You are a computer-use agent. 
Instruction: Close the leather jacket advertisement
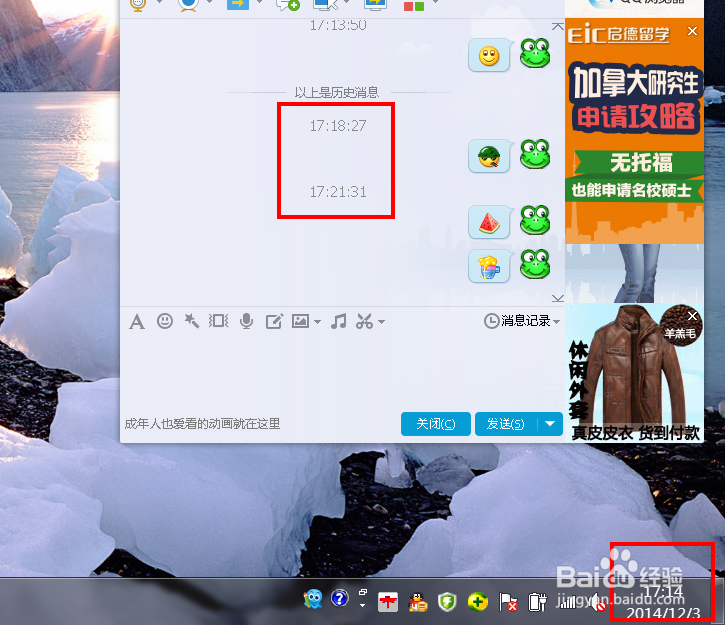coord(692,316)
